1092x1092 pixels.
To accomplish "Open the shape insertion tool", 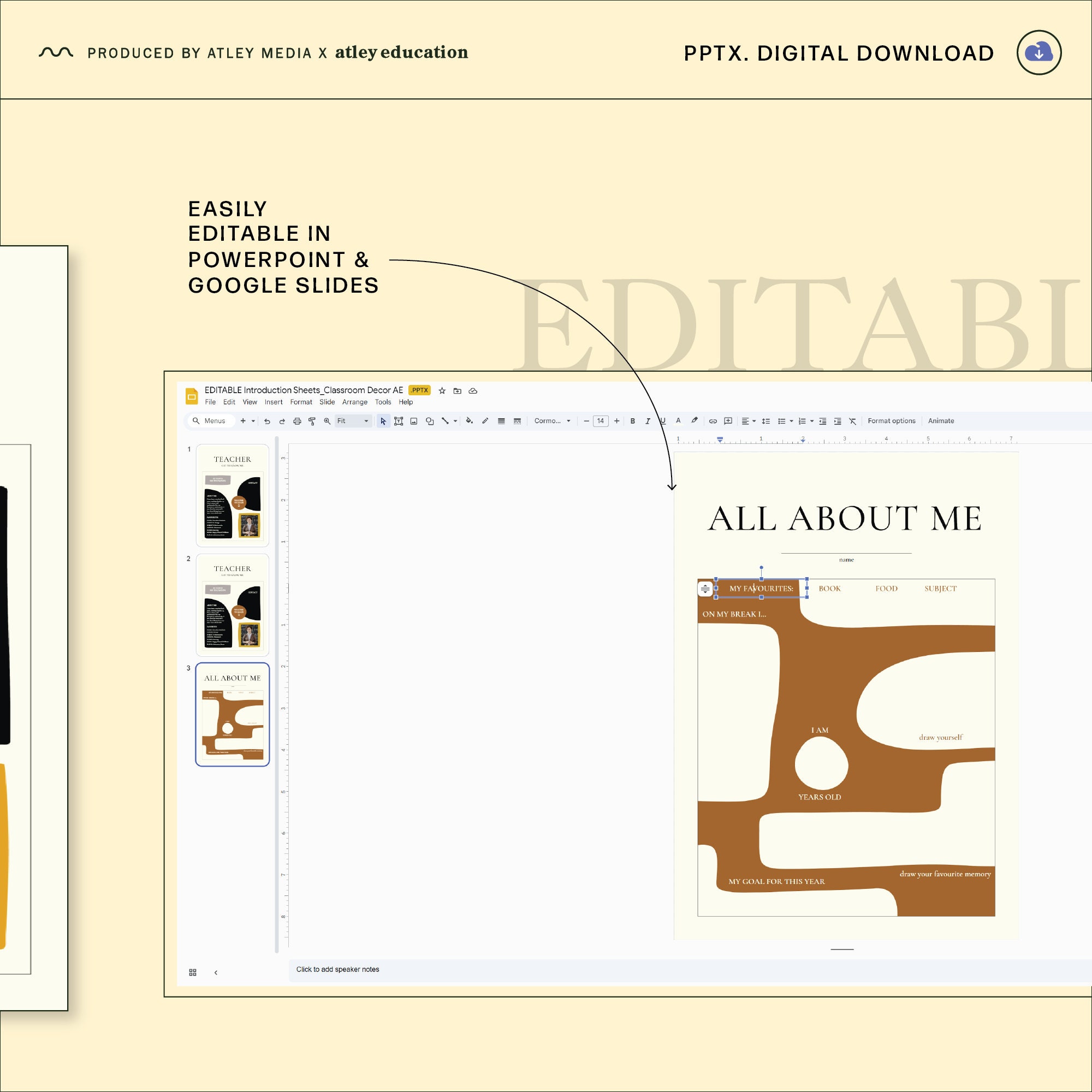I will pos(430,421).
